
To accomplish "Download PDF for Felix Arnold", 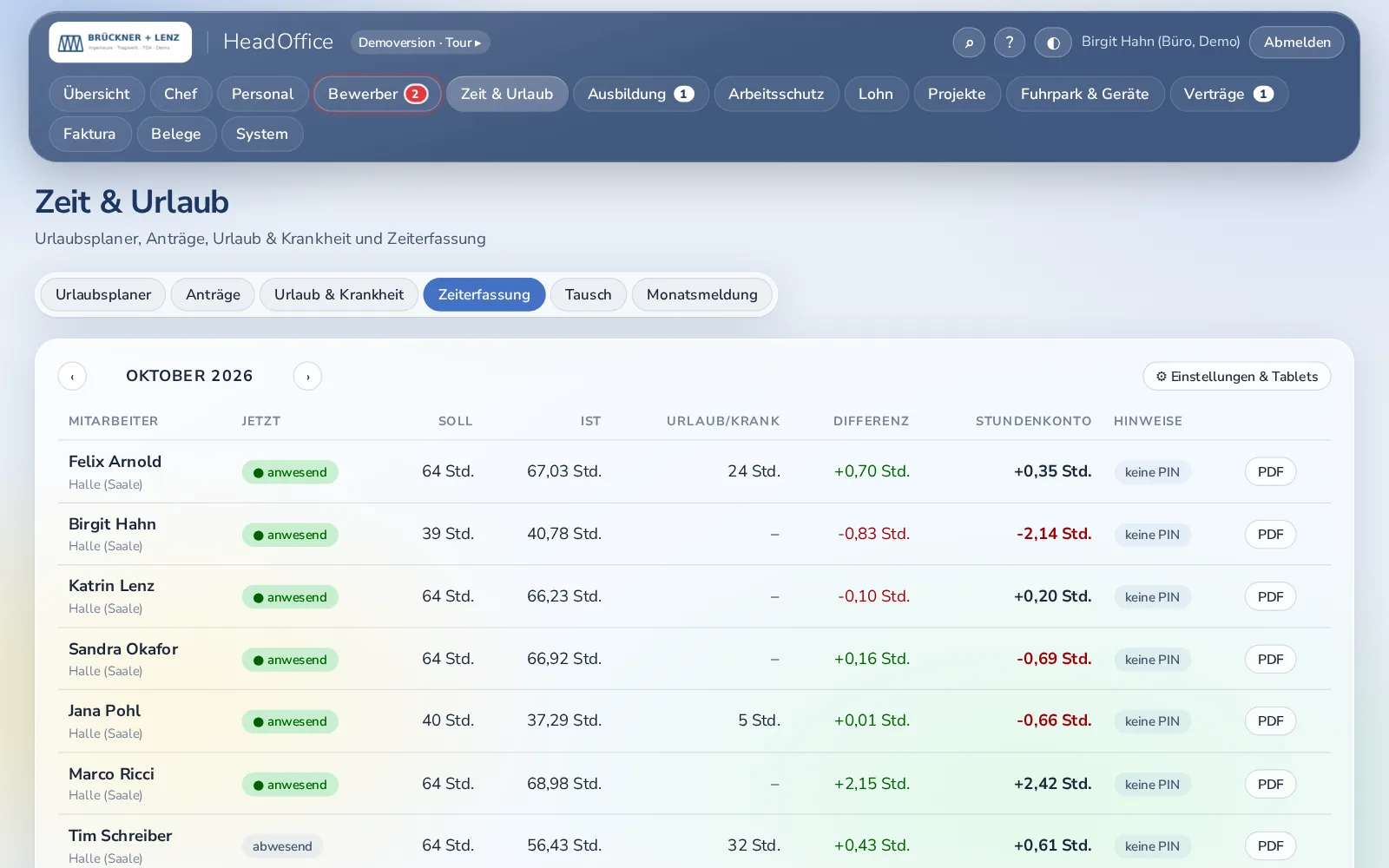I will (x=1270, y=472).
